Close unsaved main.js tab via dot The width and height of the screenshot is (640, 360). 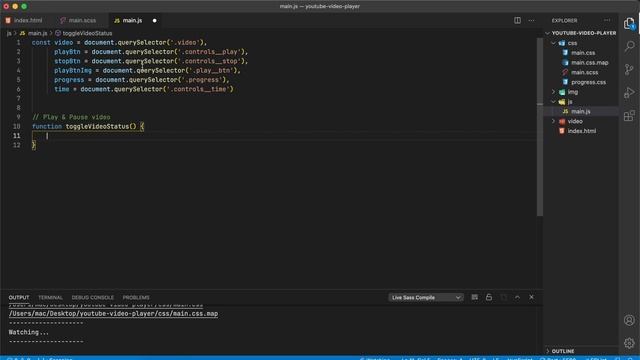(154, 20)
